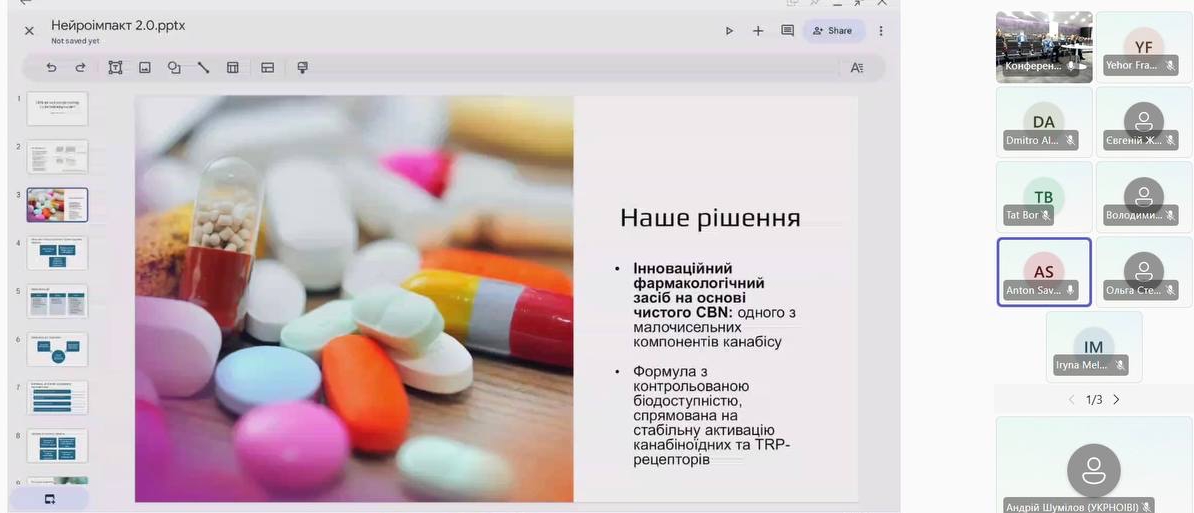Click the insert table icon

(x=232, y=68)
